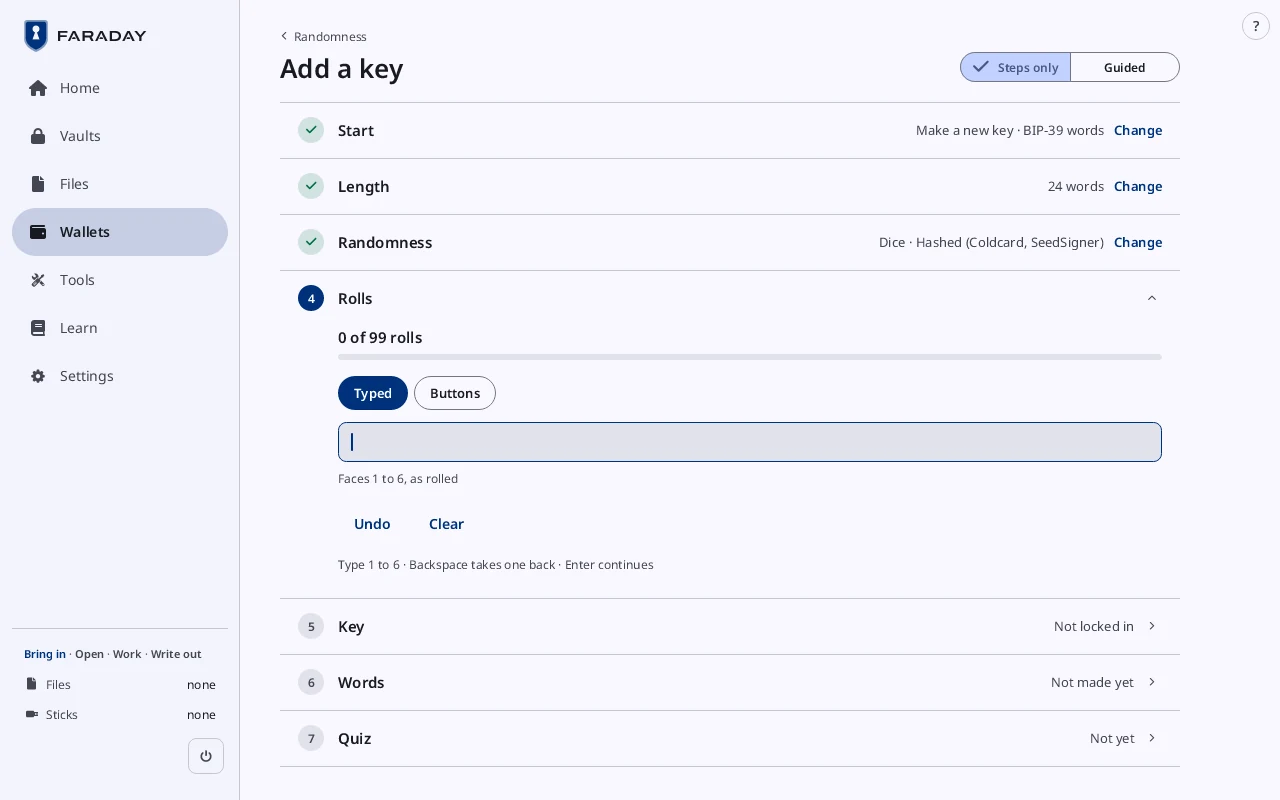Screen dimensions: 1280x800
Task: Open help via the question mark icon
Action: (1256, 26)
